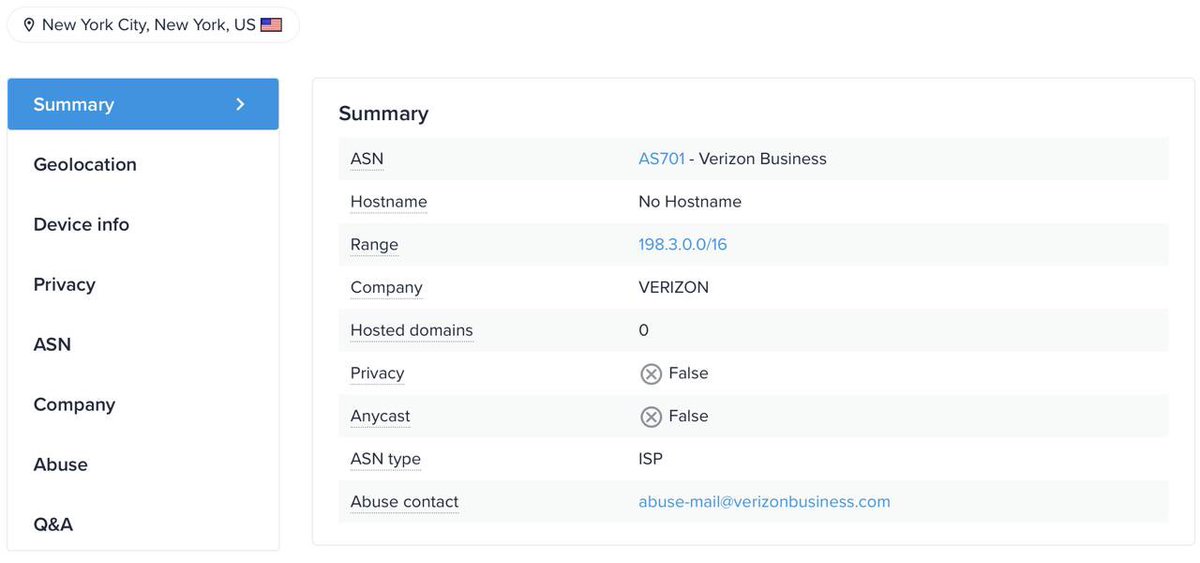Click the 198.3.0.0/16 range link

tap(682, 244)
